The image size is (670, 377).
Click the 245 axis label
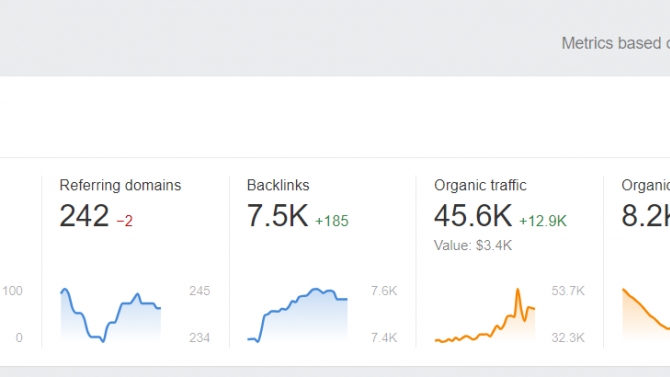pyautogui.click(x=200, y=291)
